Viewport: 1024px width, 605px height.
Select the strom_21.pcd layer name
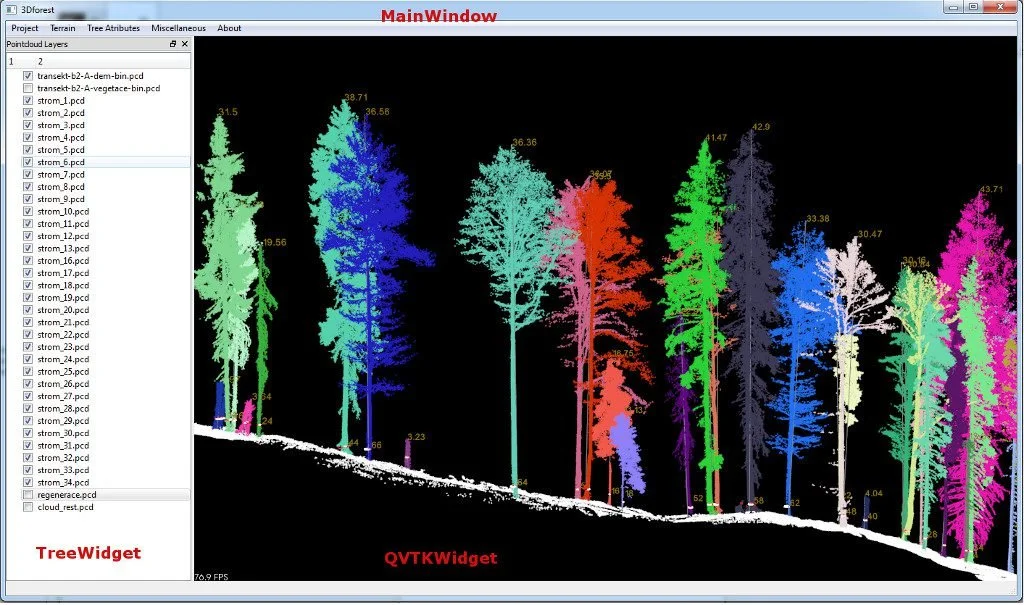pos(63,322)
